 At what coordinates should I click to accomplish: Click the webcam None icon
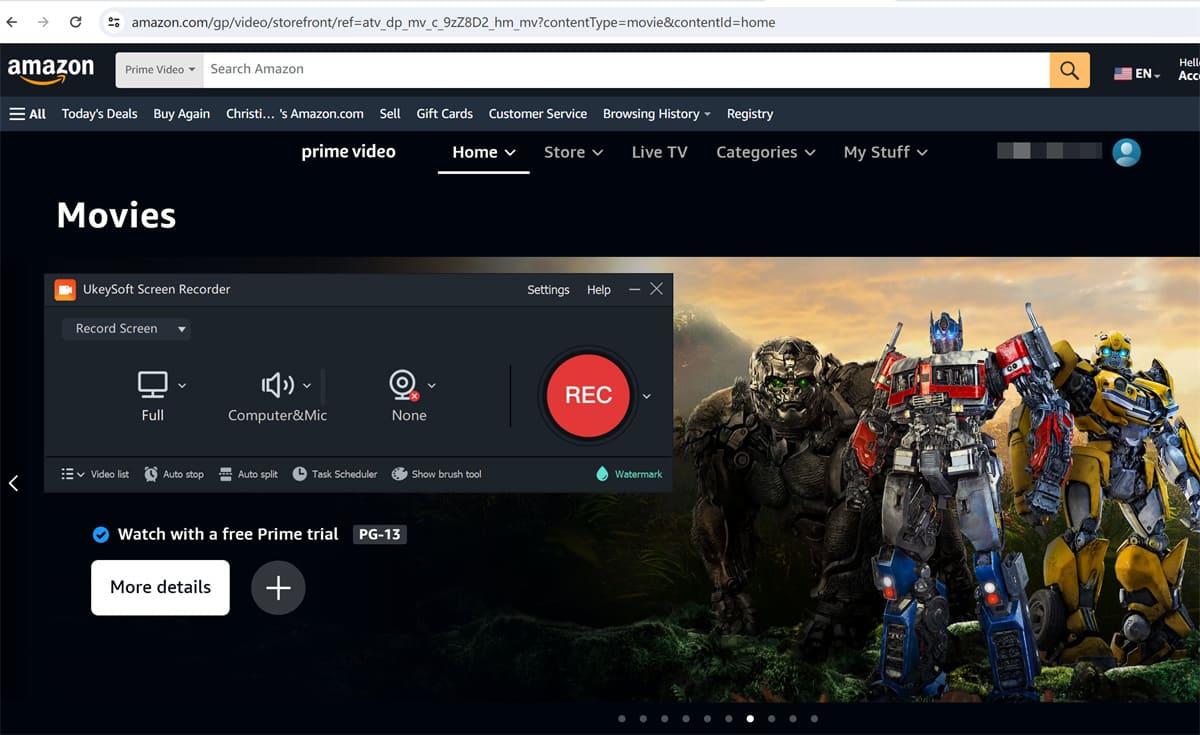(403, 385)
